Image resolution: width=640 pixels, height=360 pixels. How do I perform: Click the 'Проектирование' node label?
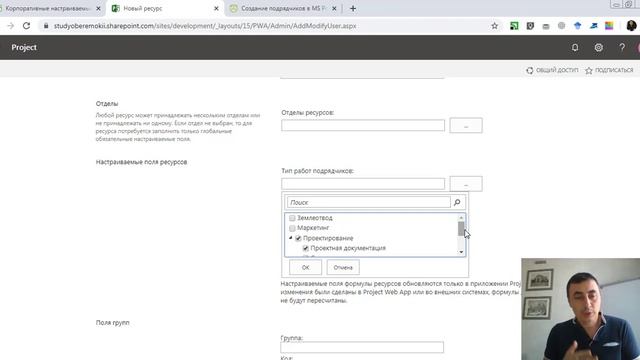click(x=328, y=238)
